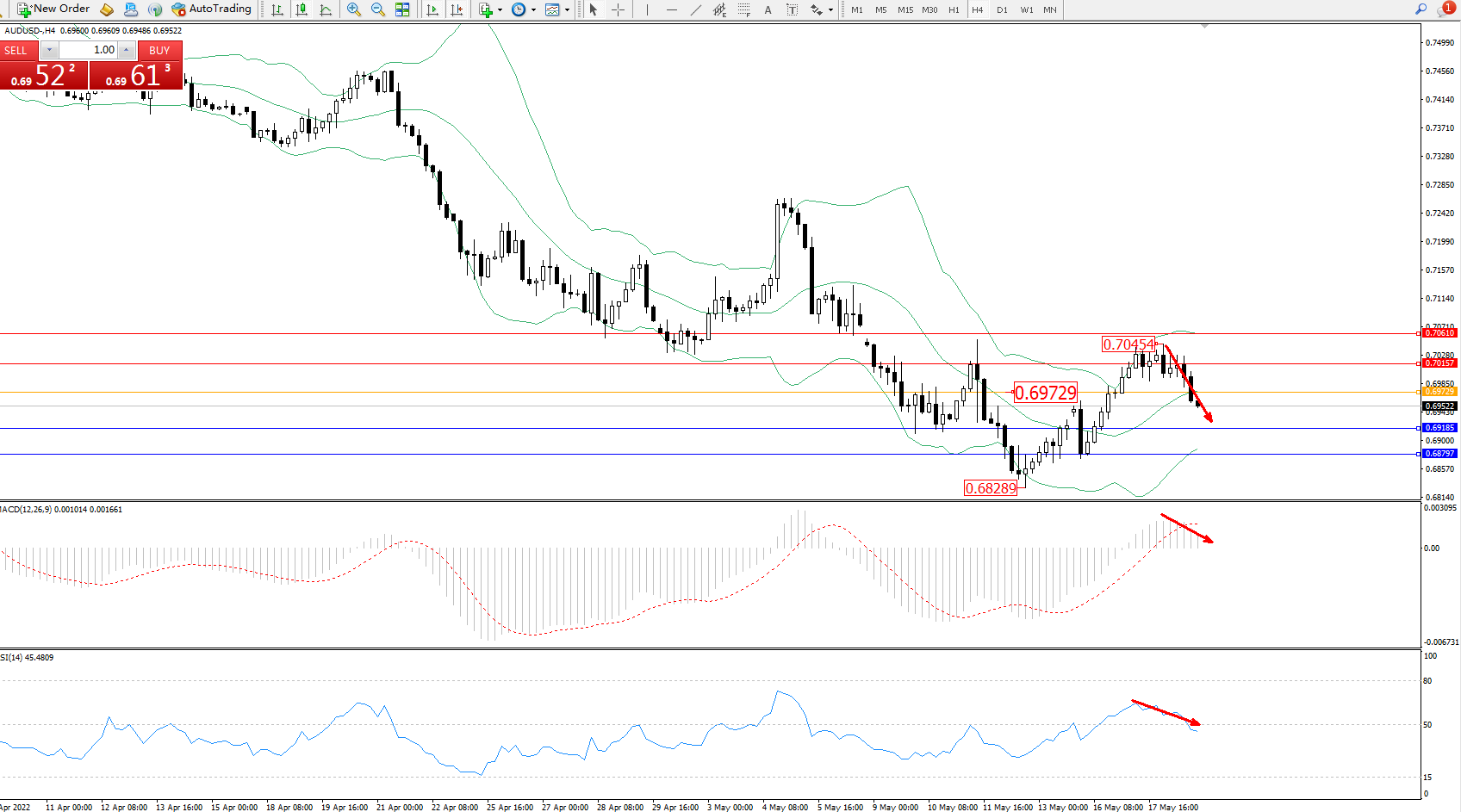Select the crosshair cursor tool
The image size is (1461, 812).
[618, 9]
